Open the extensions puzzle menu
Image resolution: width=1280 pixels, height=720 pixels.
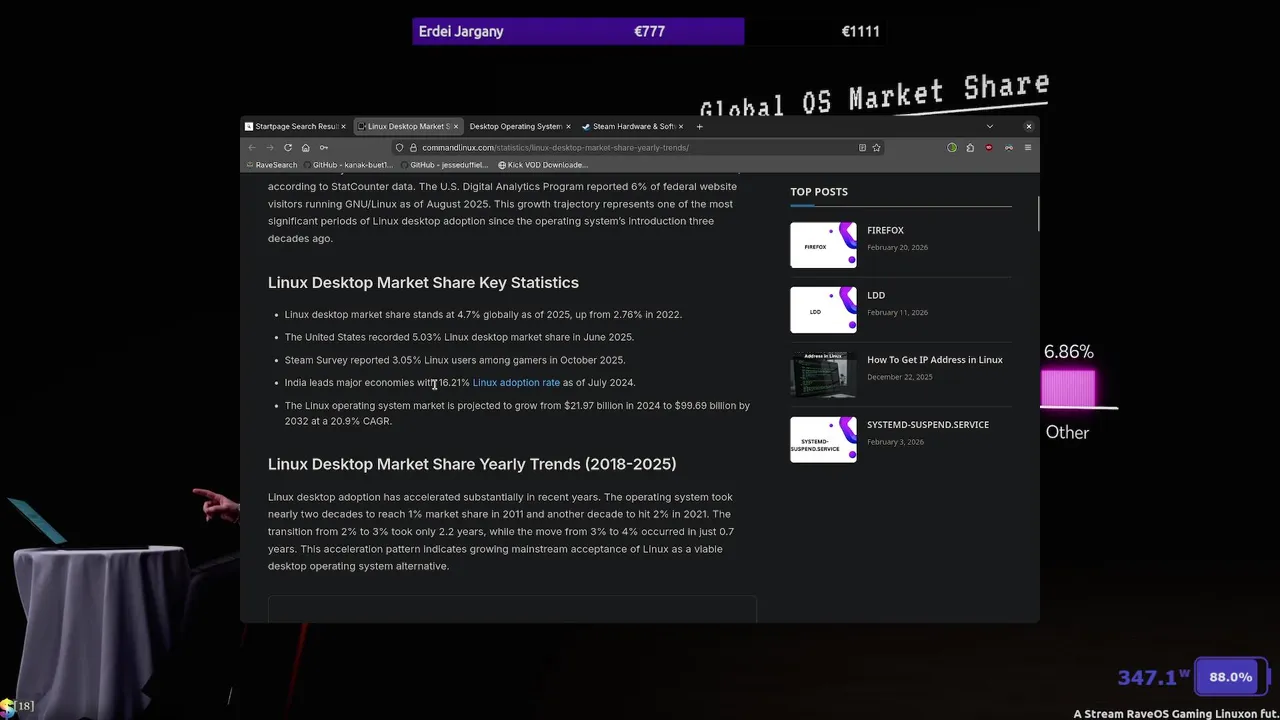click(x=970, y=147)
